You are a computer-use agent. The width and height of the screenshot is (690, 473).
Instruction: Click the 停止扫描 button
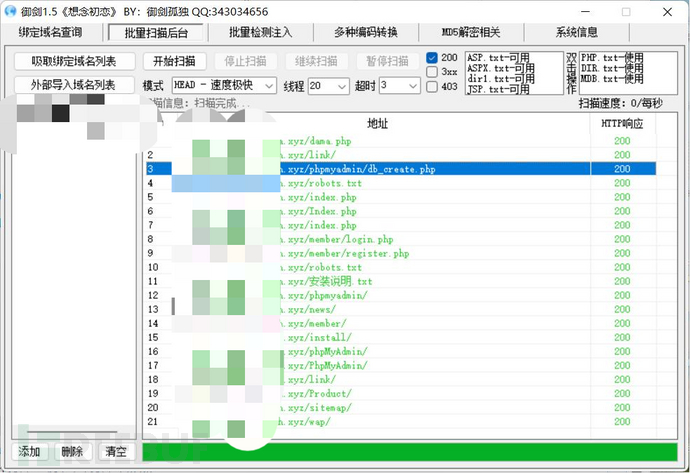pyautogui.click(x=246, y=61)
